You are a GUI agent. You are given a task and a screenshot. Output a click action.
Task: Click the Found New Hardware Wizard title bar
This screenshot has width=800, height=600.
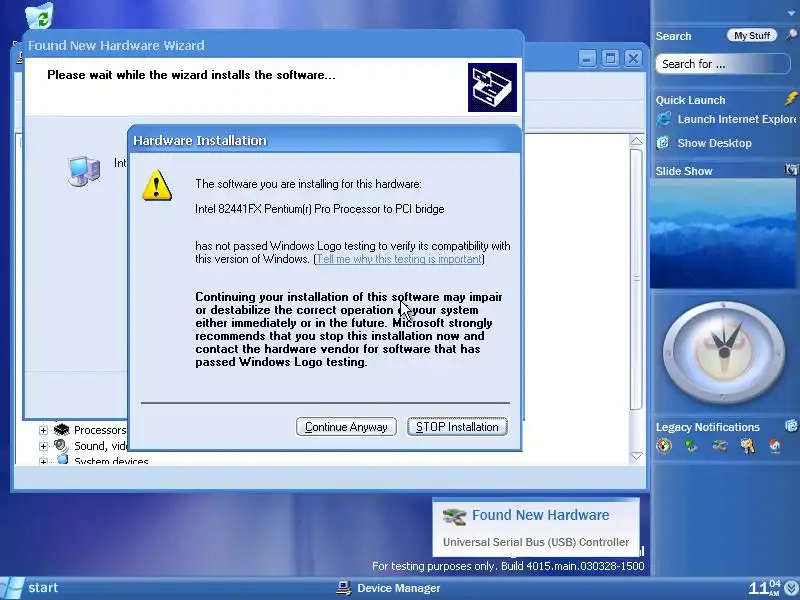click(273, 45)
